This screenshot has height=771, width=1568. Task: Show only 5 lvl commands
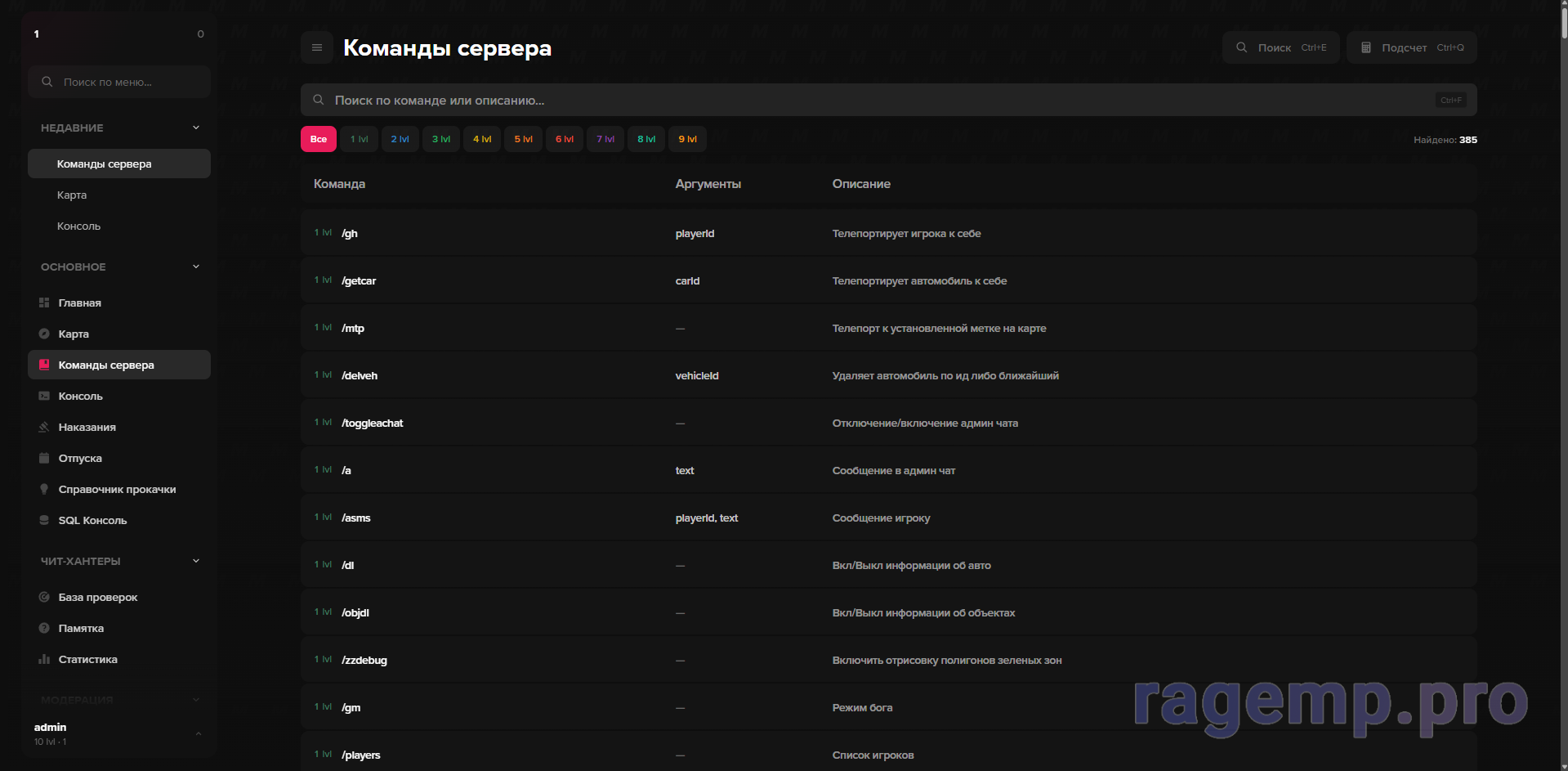[x=523, y=139]
